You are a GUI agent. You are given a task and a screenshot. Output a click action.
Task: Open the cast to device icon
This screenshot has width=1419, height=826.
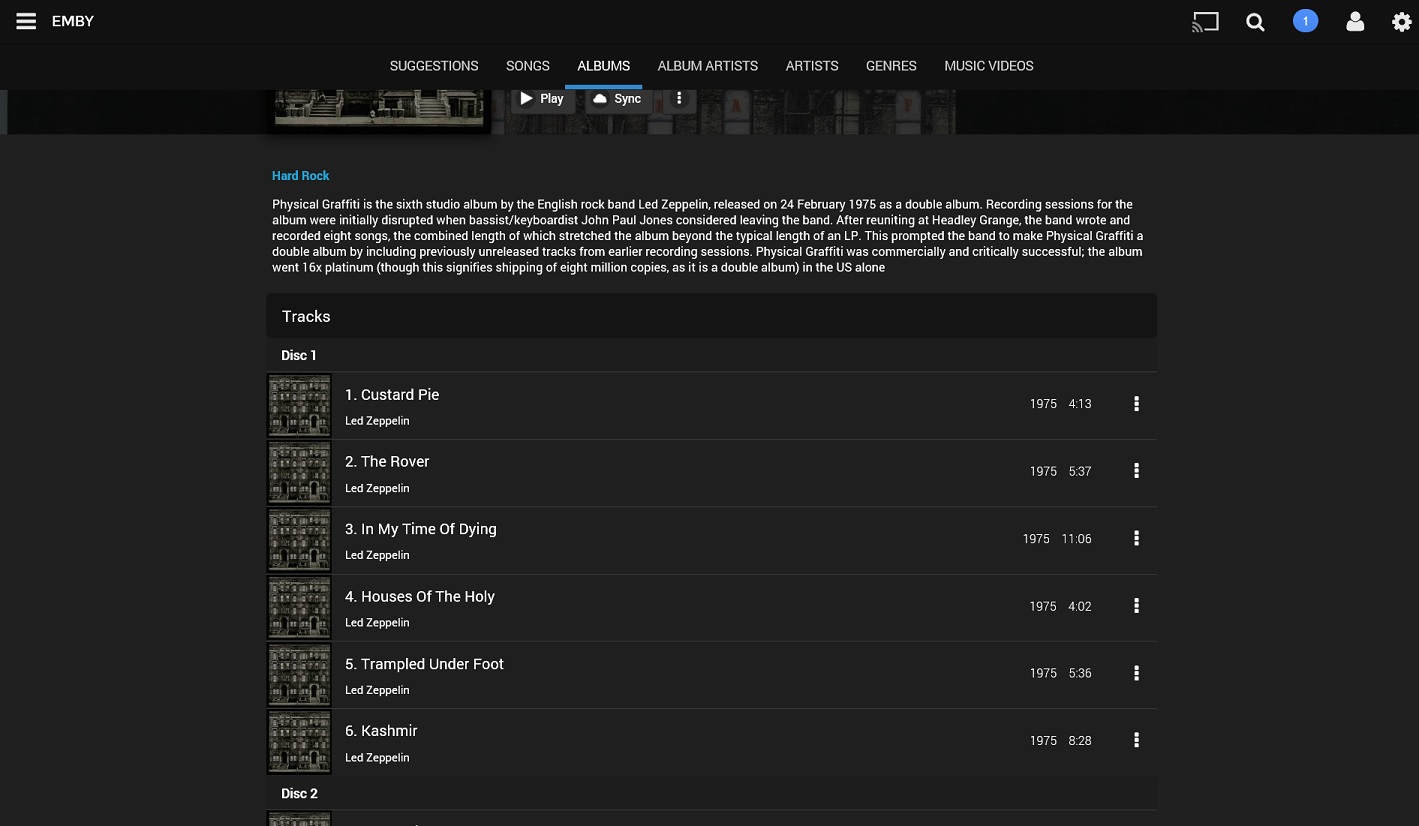1205,21
